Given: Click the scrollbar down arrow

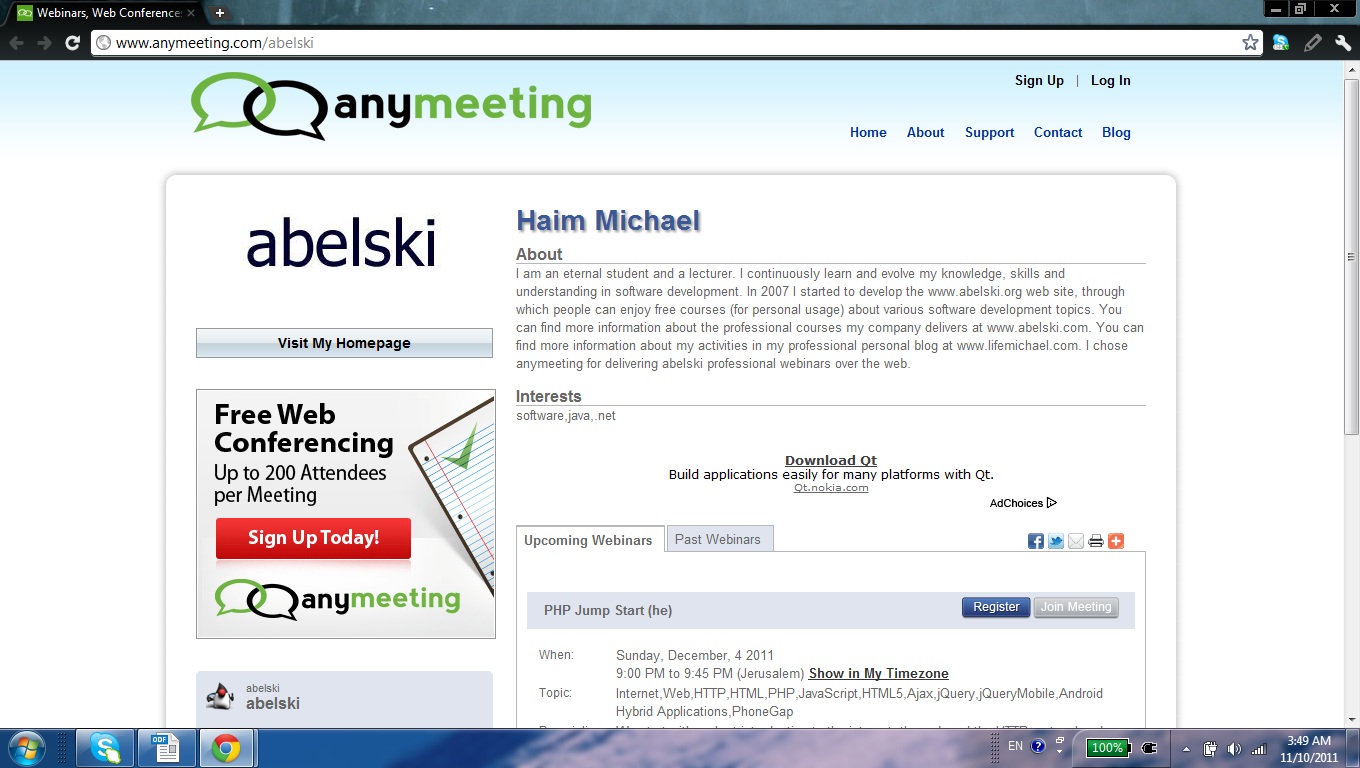Looking at the screenshot, I should (x=1351, y=719).
